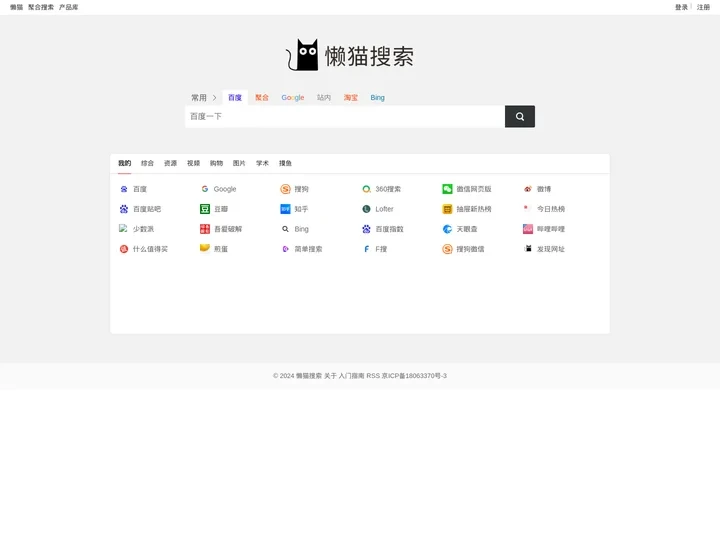Open the Lofter icon
This screenshot has height=540, width=720.
(x=366, y=209)
